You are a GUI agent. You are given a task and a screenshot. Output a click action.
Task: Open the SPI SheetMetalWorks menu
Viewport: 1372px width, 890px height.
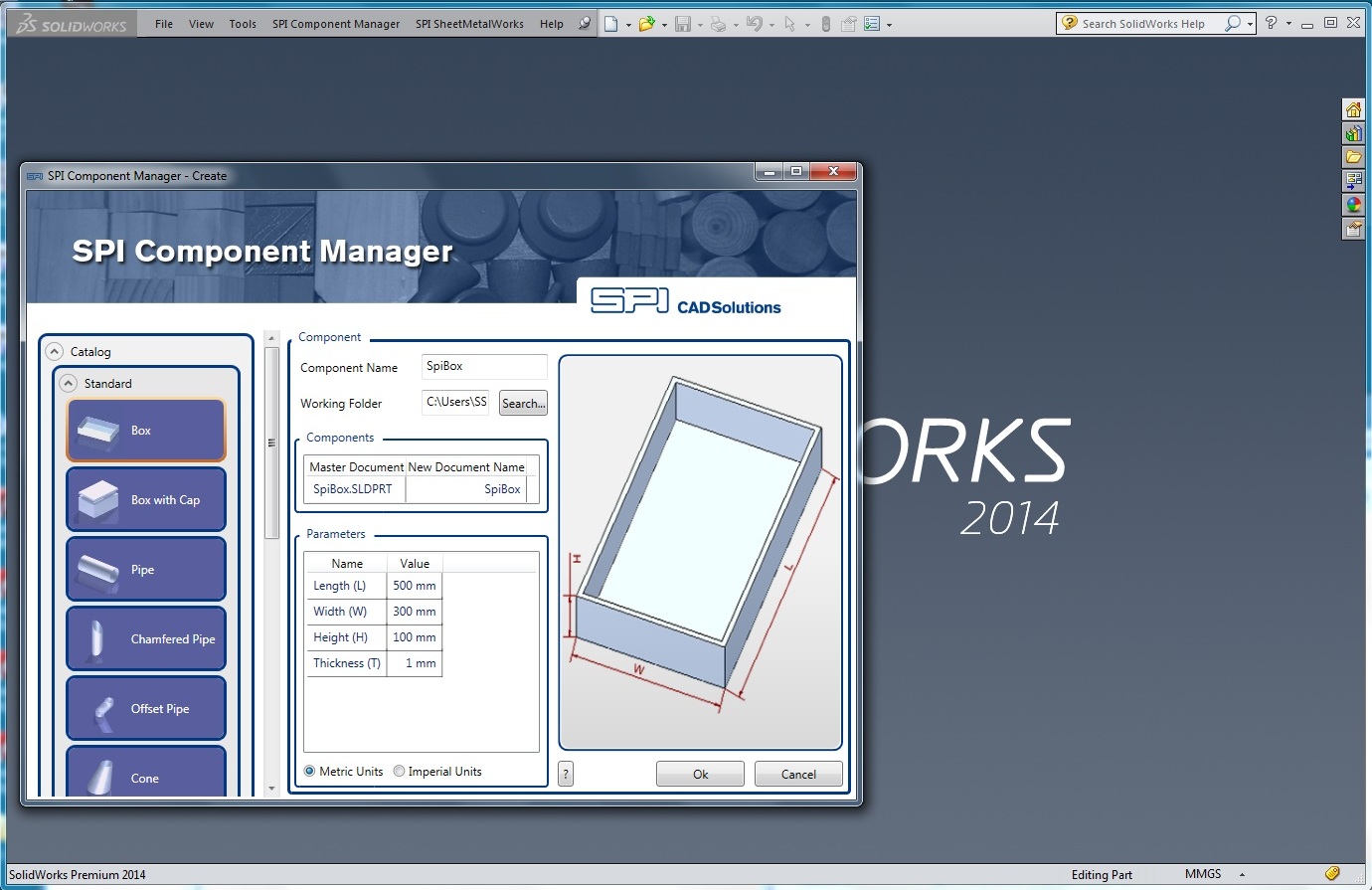pos(469,24)
